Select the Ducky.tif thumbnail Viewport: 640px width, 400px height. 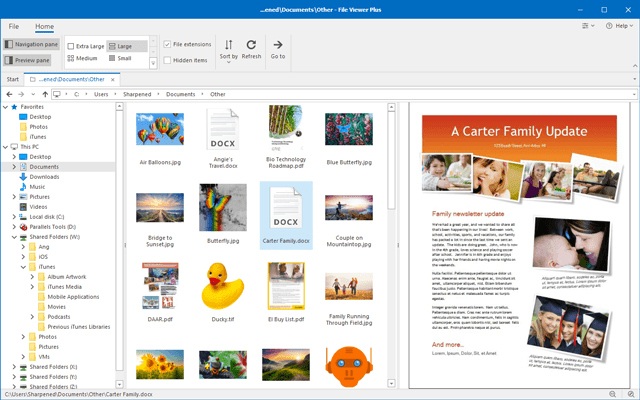pos(223,291)
